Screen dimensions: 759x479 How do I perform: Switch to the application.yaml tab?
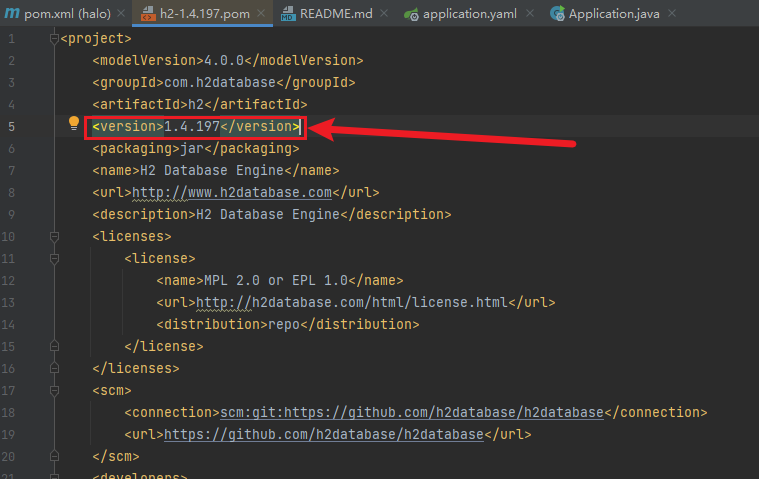(x=467, y=15)
